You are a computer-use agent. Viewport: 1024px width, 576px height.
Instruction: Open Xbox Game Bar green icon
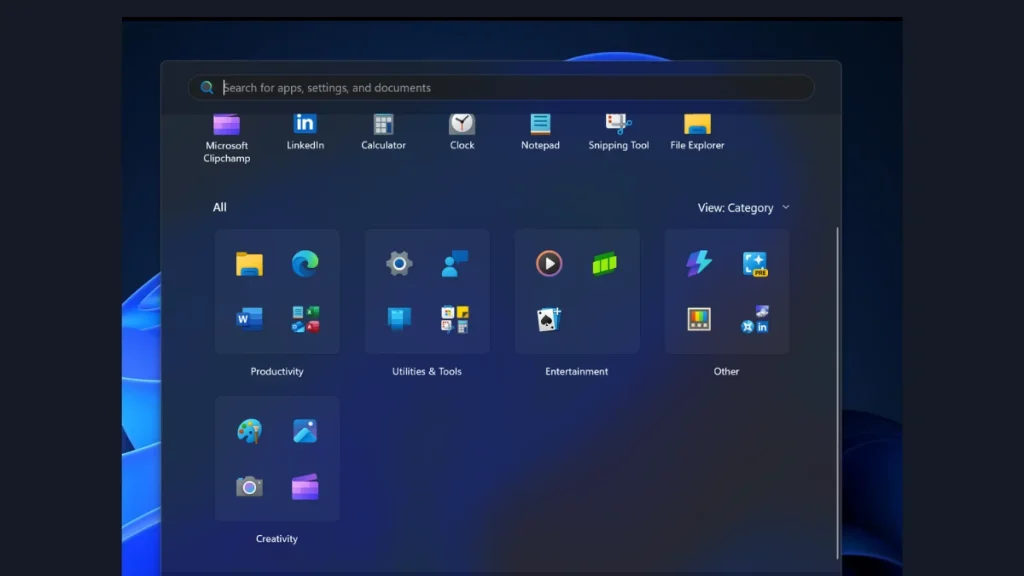[605, 264]
